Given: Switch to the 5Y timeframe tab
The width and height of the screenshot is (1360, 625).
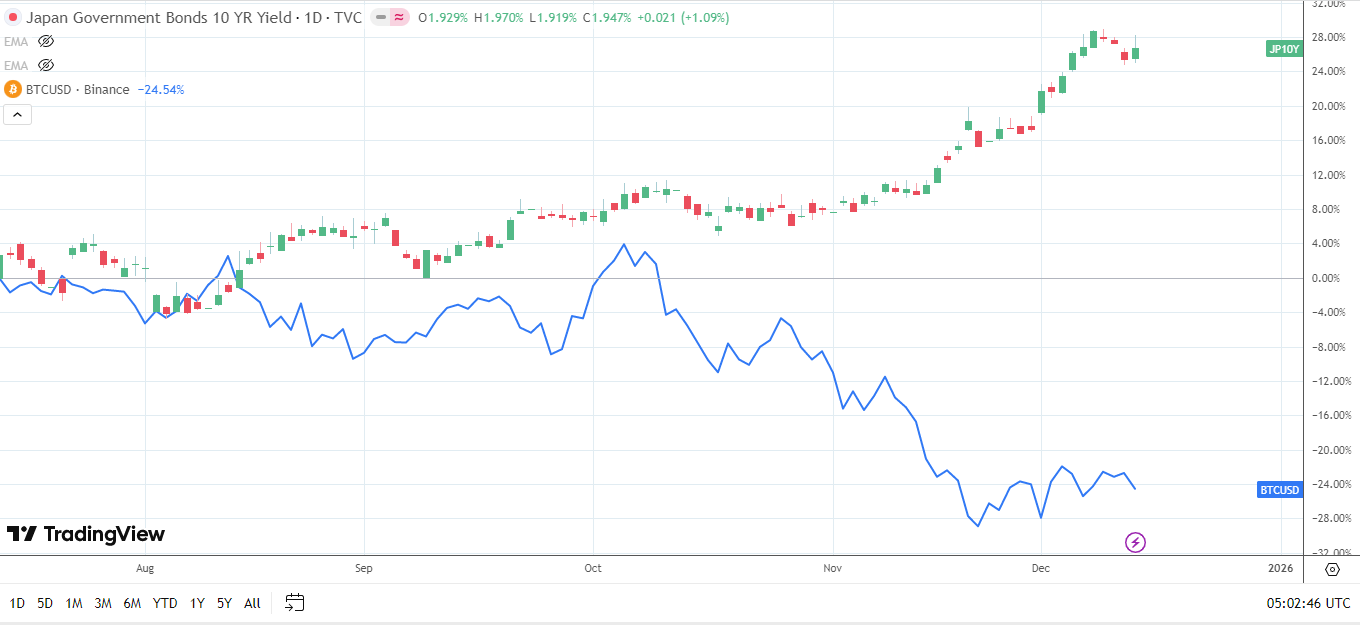Looking at the screenshot, I should click(223, 603).
